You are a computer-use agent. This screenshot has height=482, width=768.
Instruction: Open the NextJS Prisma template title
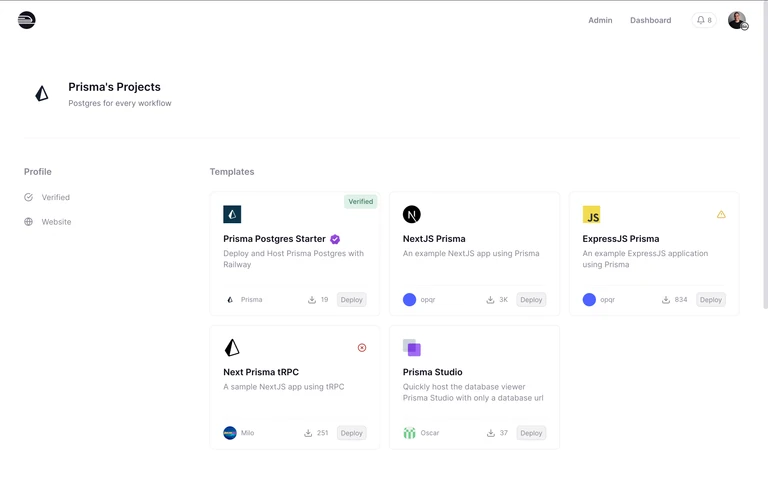(434, 239)
